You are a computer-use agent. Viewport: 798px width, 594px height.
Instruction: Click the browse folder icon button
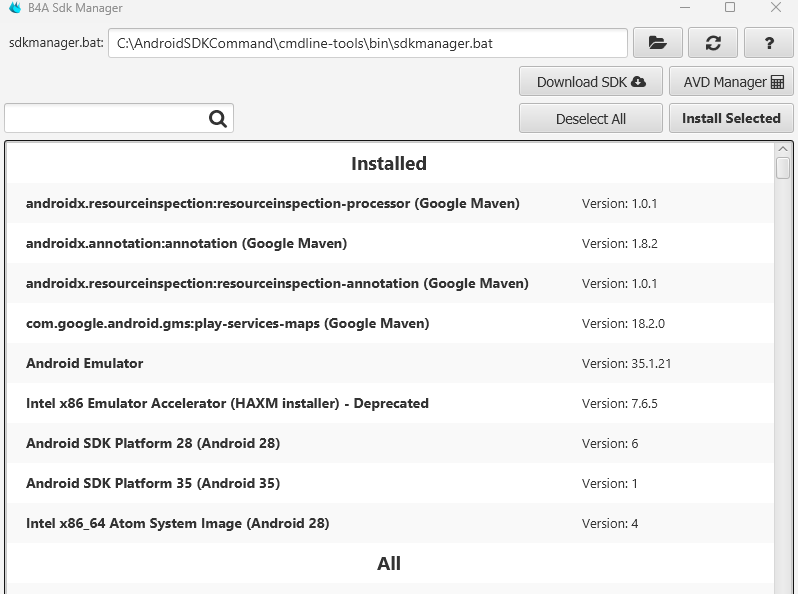(657, 43)
